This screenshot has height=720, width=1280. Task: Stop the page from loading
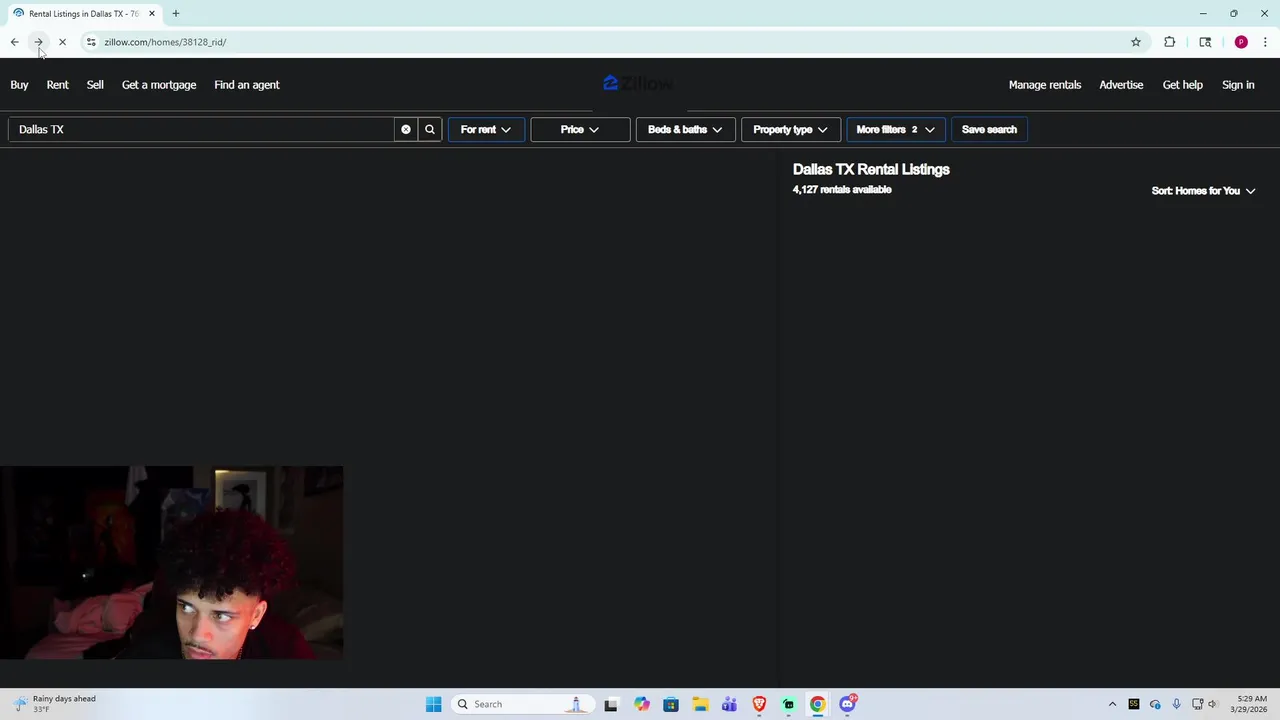[x=62, y=42]
